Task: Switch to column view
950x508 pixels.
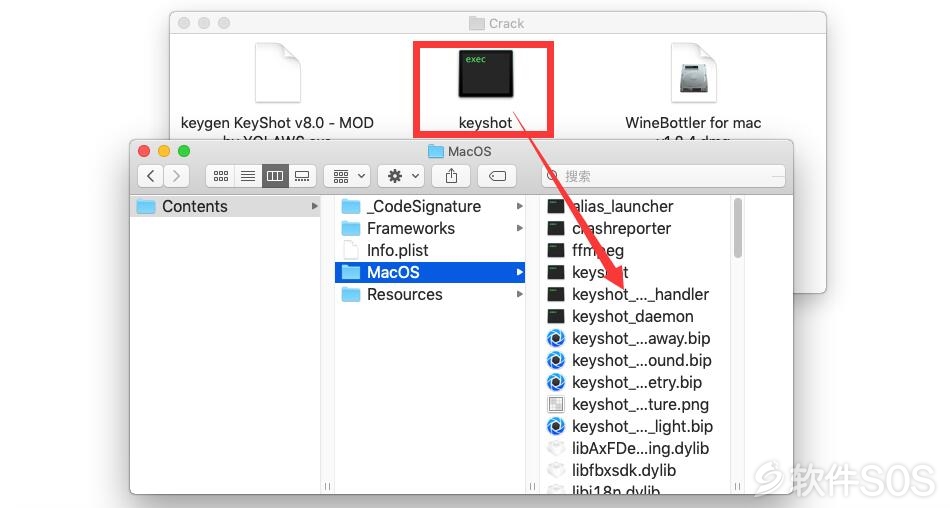Action: point(274,176)
